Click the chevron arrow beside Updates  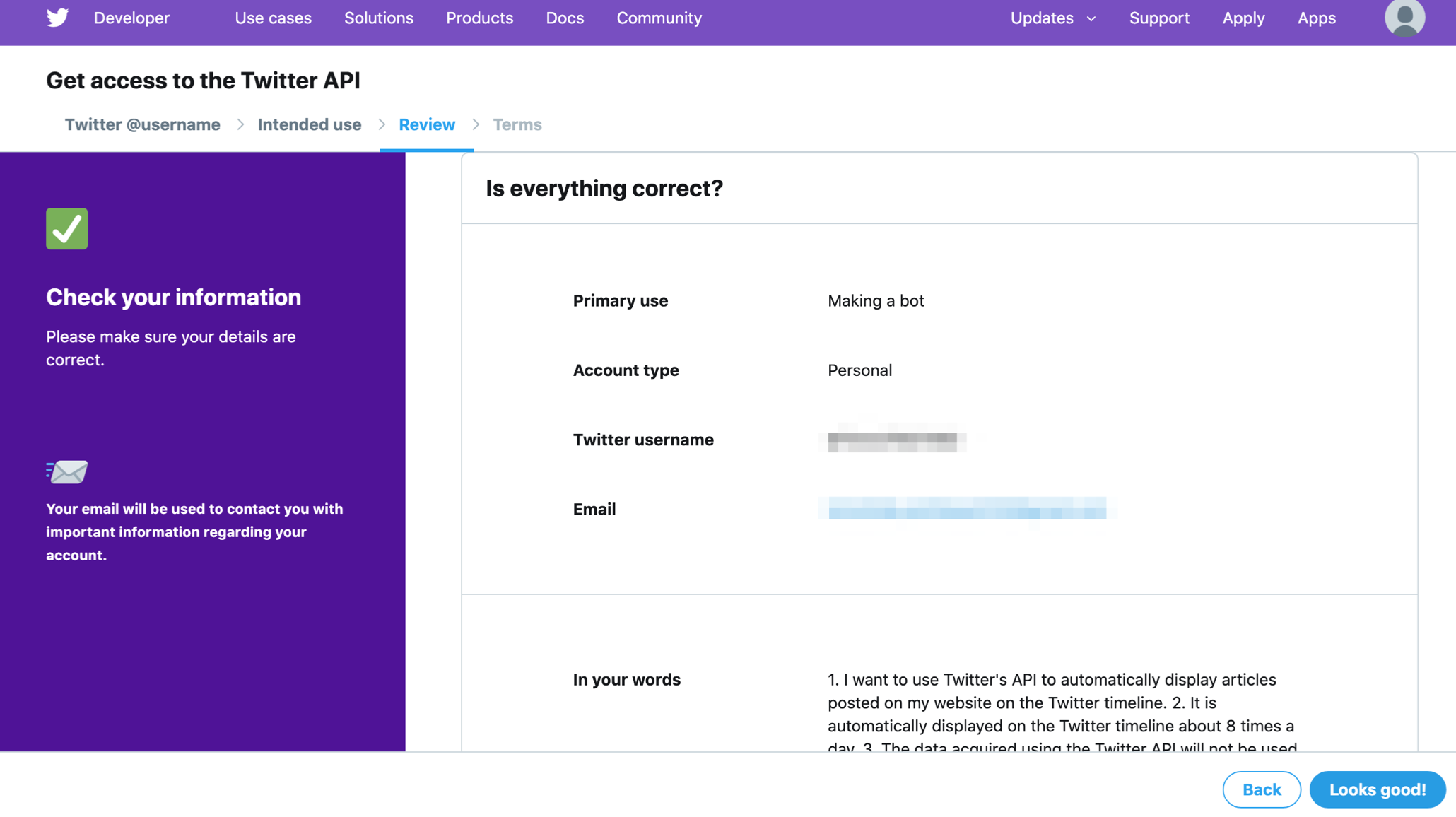click(1091, 18)
